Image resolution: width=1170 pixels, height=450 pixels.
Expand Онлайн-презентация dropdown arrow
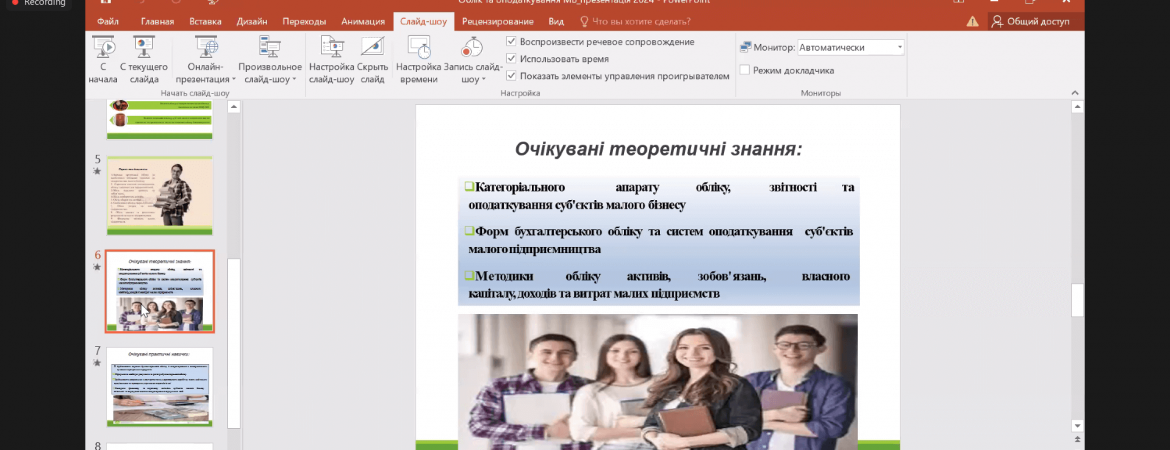click(x=234, y=79)
